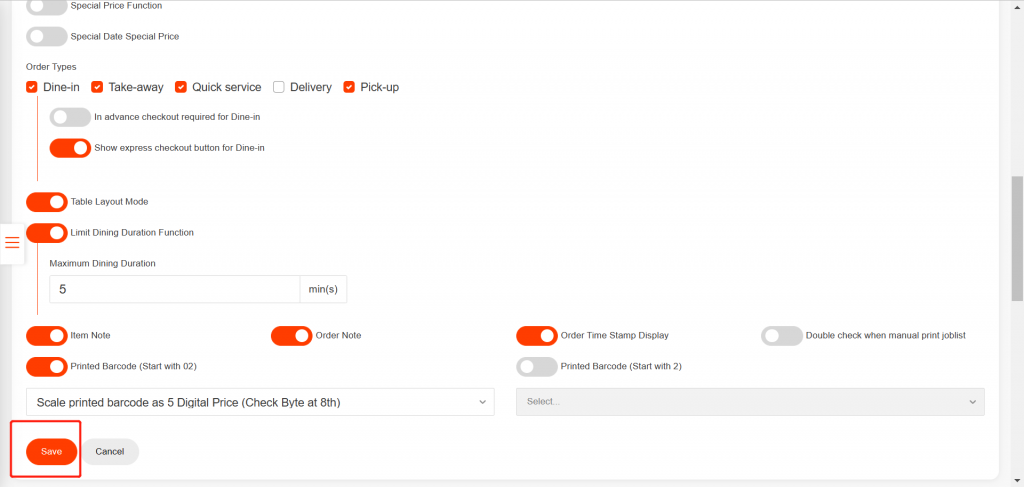This screenshot has height=487, width=1024.
Task: Toggle the Item Note switch
Action: pyautogui.click(x=46, y=336)
